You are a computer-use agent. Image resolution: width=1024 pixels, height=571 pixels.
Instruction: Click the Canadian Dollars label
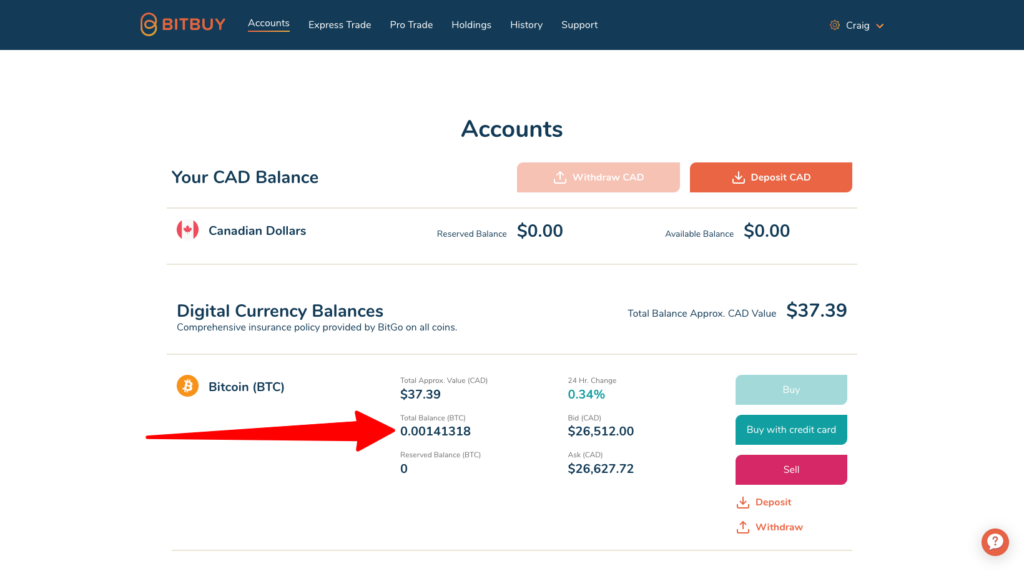pyautogui.click(x=257, y=231)
